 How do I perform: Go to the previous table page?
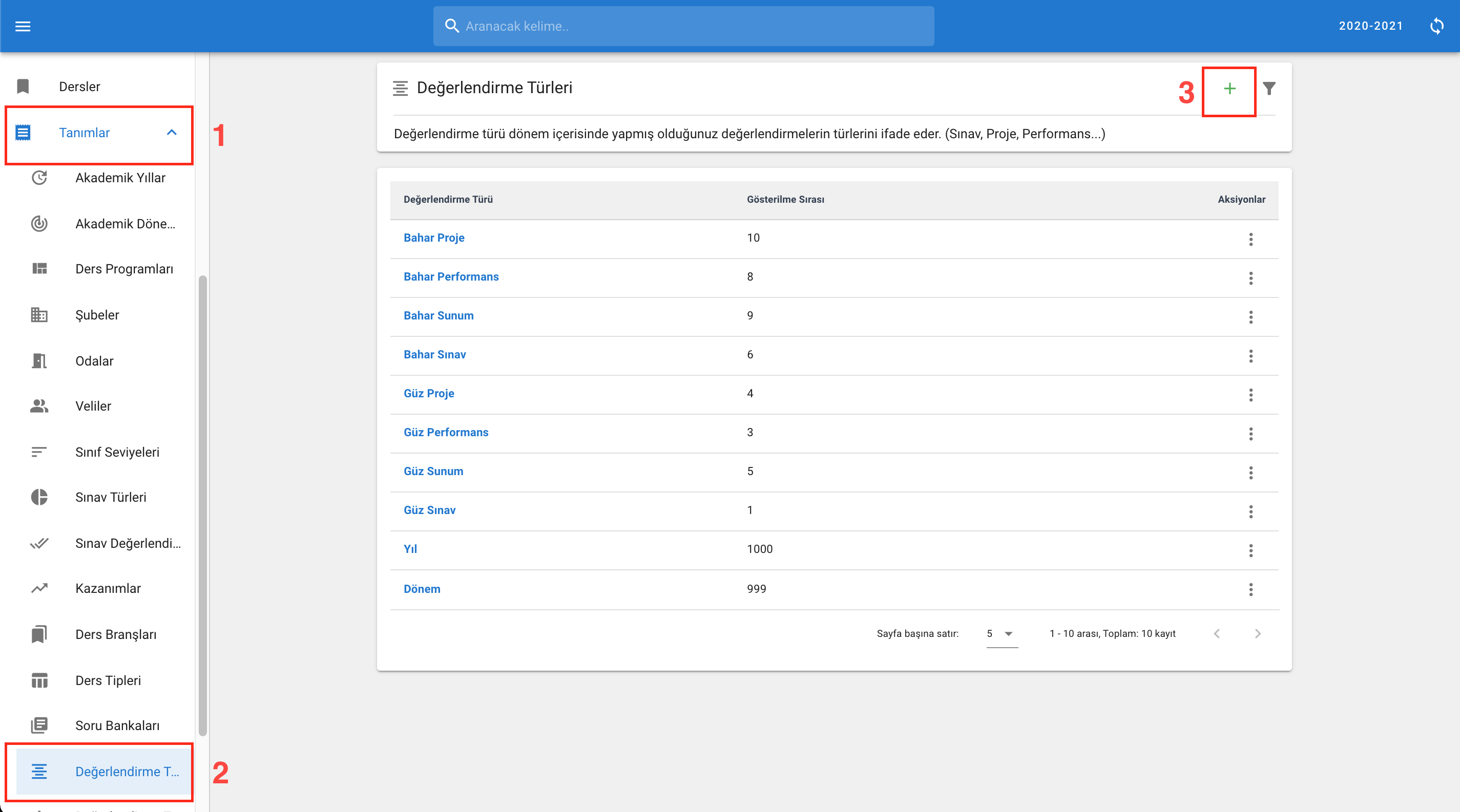pos(1217,634)
